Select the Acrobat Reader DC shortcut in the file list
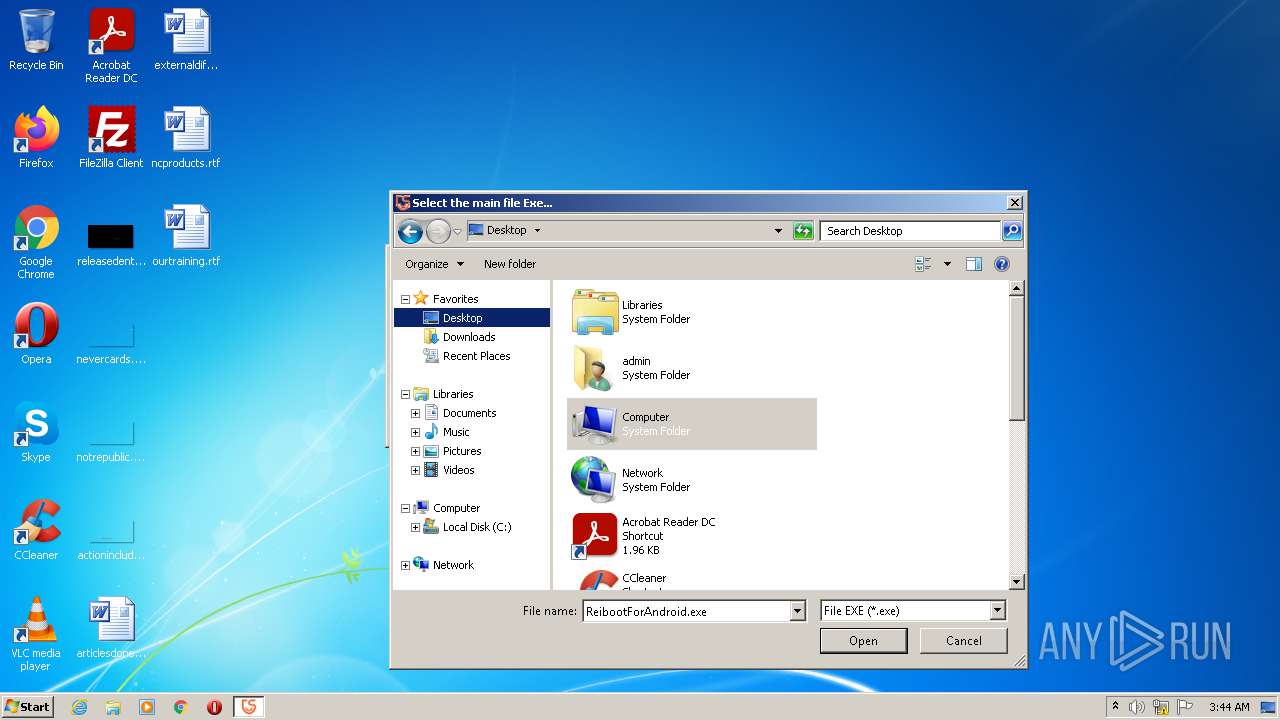Viewport: 1280px width, 720px height. pos(692,536)
